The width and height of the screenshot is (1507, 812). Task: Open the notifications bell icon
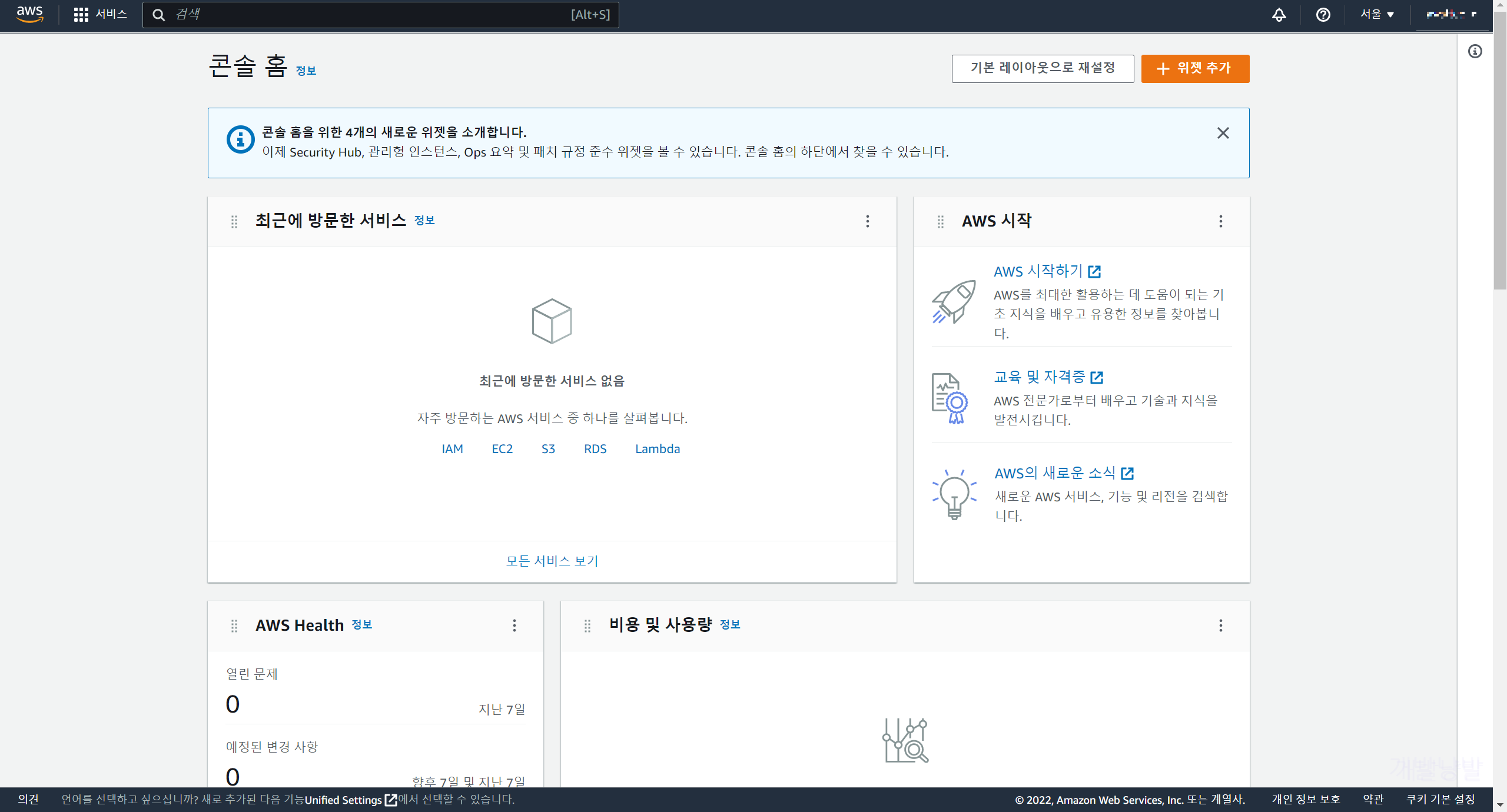click(1279, 15)
